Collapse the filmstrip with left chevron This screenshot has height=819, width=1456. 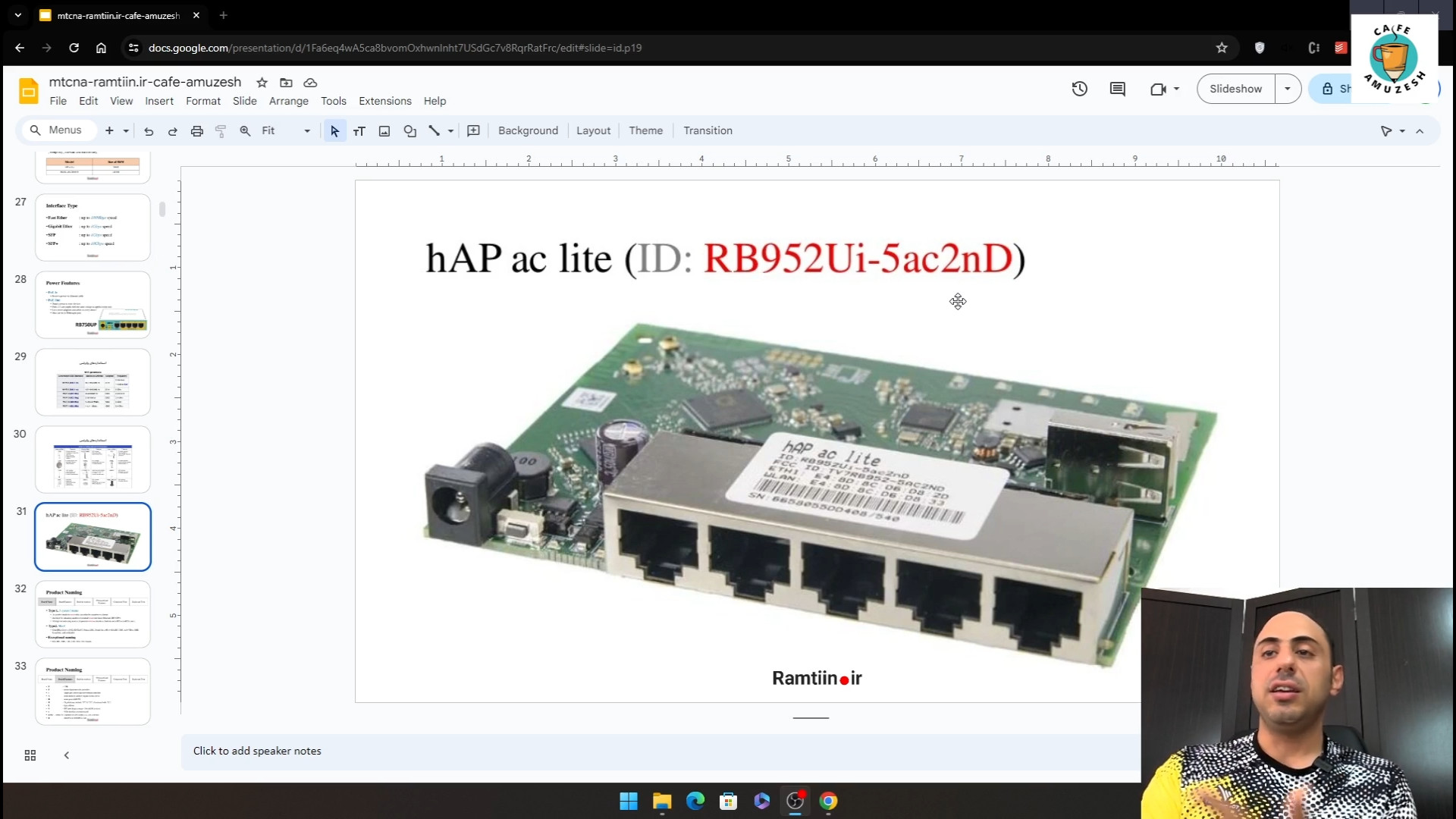click(x=67, y=755)
